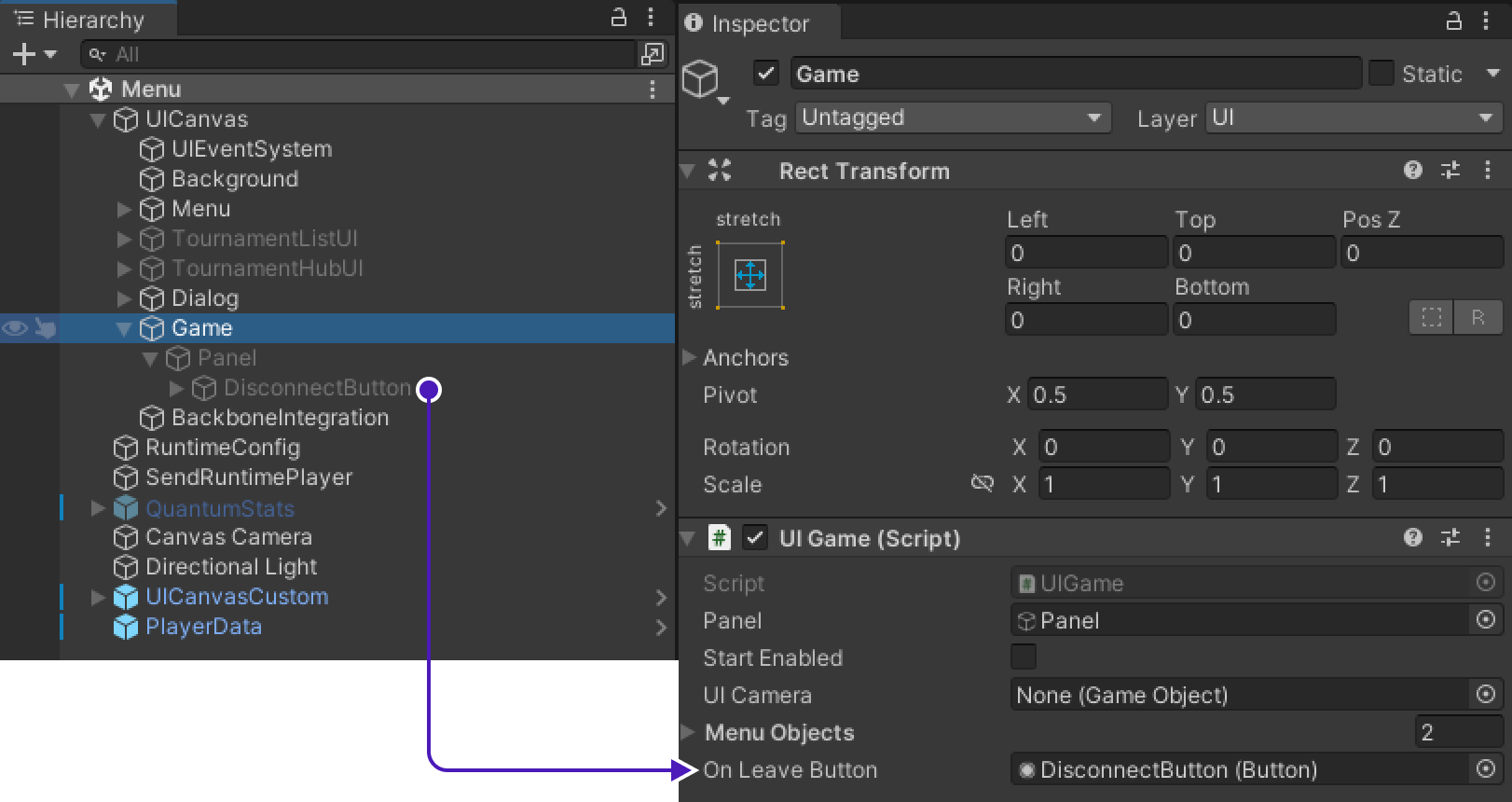Expand the Anchors section
Screen dimensions: 1512x802
coord(690,357)
